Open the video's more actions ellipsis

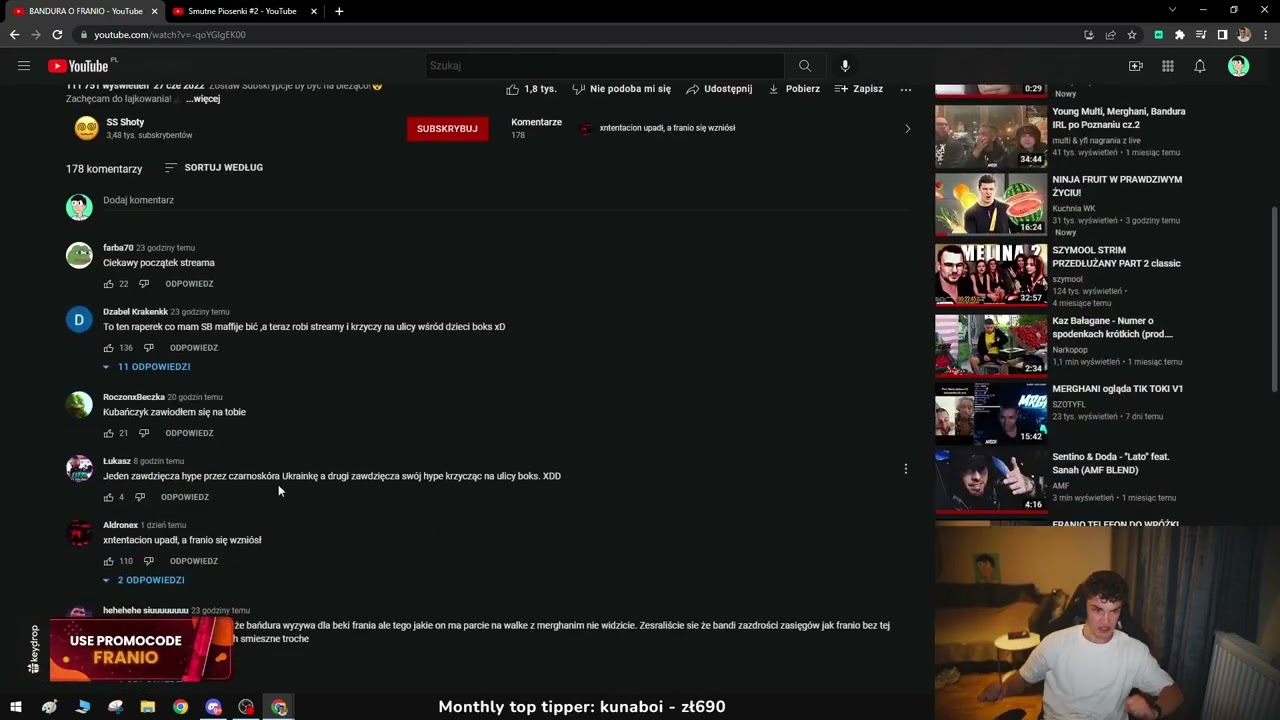pyautogui.click(x=906, y=89)
